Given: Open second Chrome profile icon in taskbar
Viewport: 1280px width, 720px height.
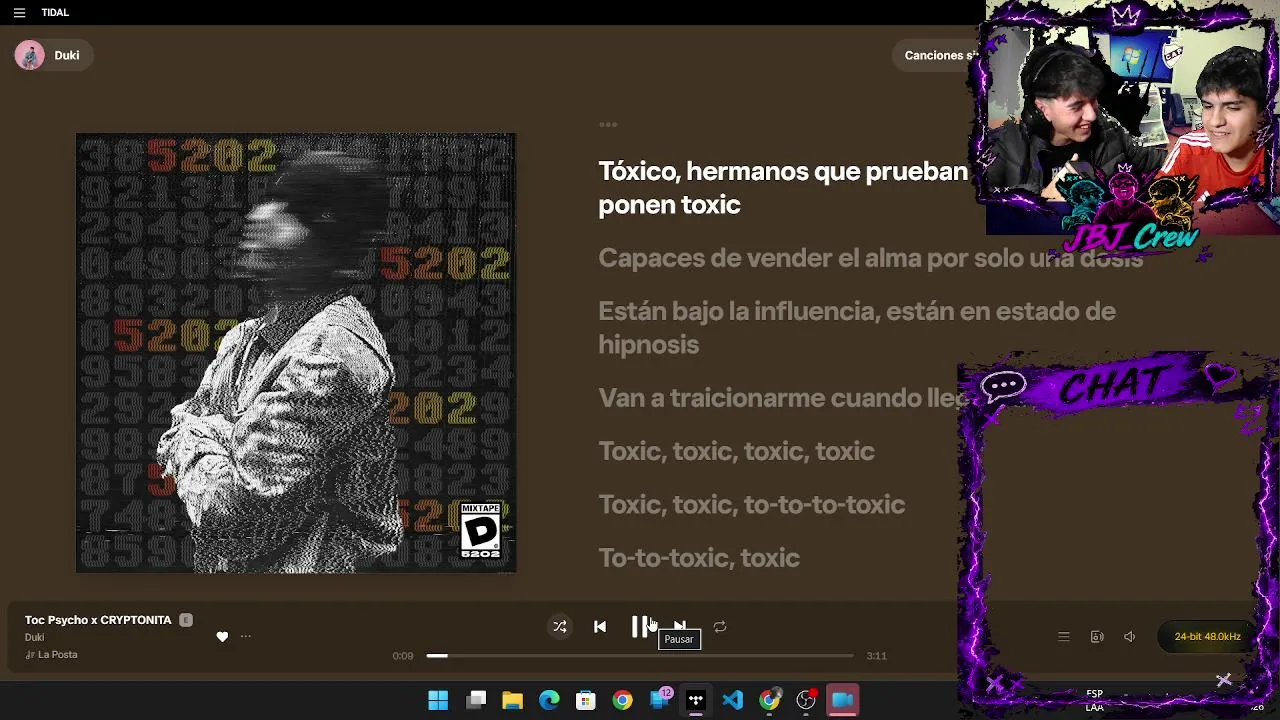Looking at the screenshot, I should (x=769, y=700).
